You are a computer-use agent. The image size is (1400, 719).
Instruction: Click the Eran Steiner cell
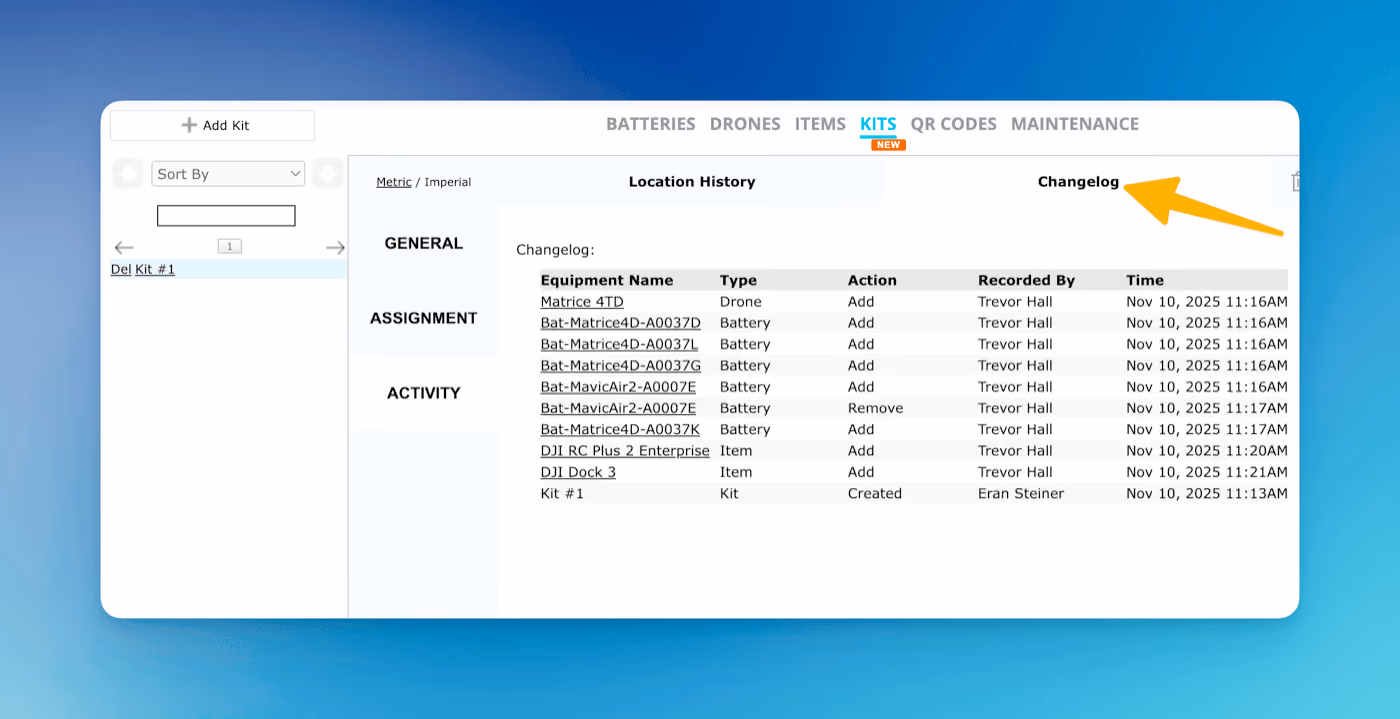coord(1021,493)
